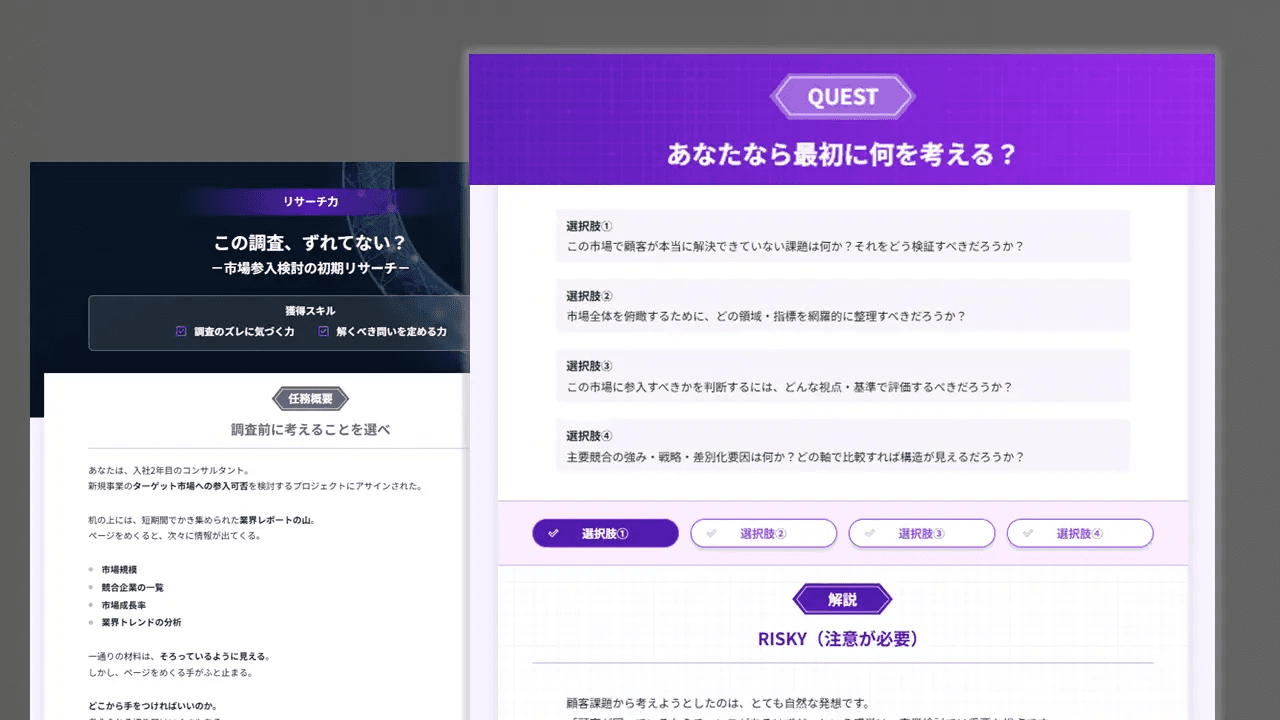The width and height of the screenshot is (1280, 720).
Task: Click checkmark icon in 選択肢① button
Action: pyautogui.click(x=554, y=533)
